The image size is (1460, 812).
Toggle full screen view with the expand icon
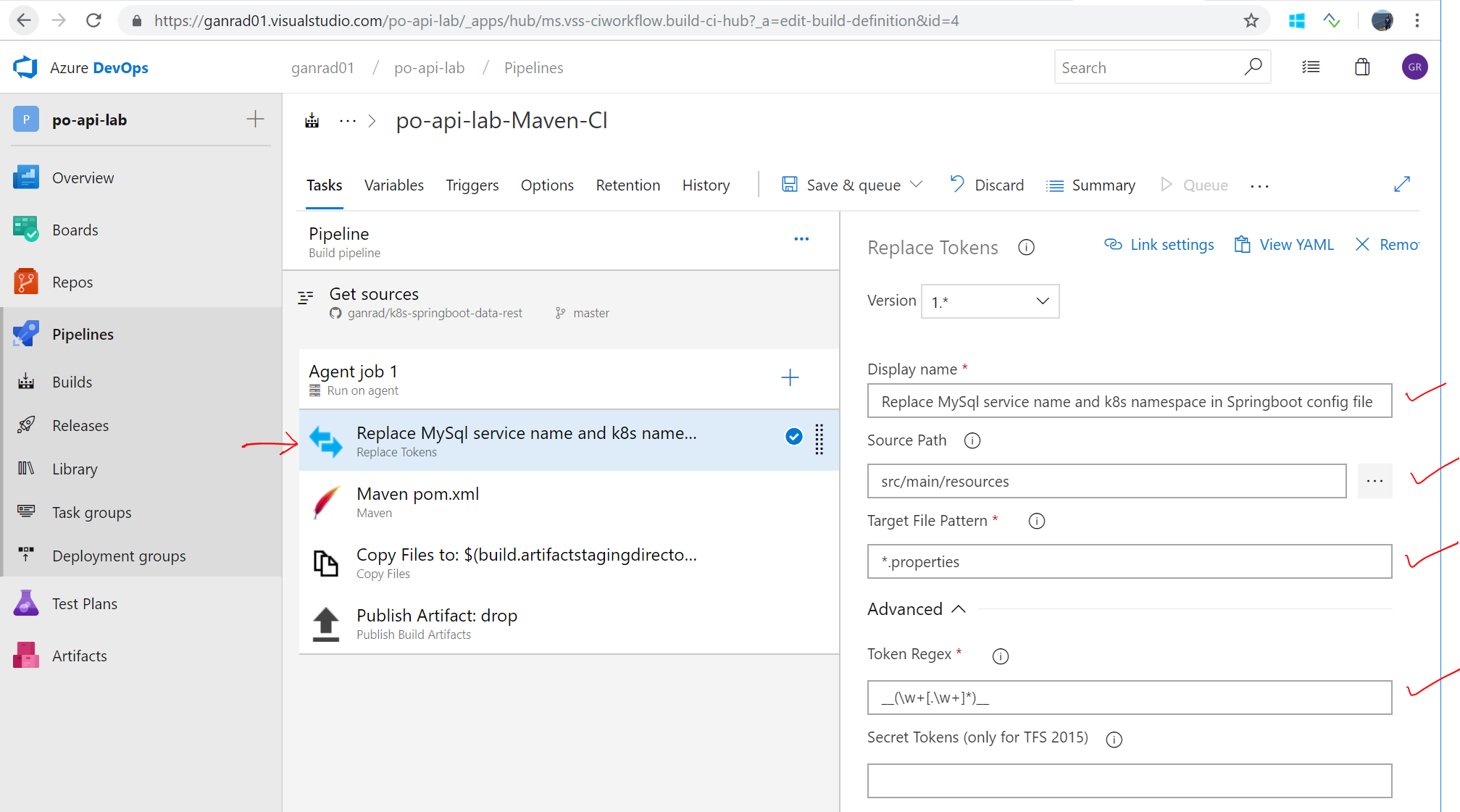[x=1402, y=185]
